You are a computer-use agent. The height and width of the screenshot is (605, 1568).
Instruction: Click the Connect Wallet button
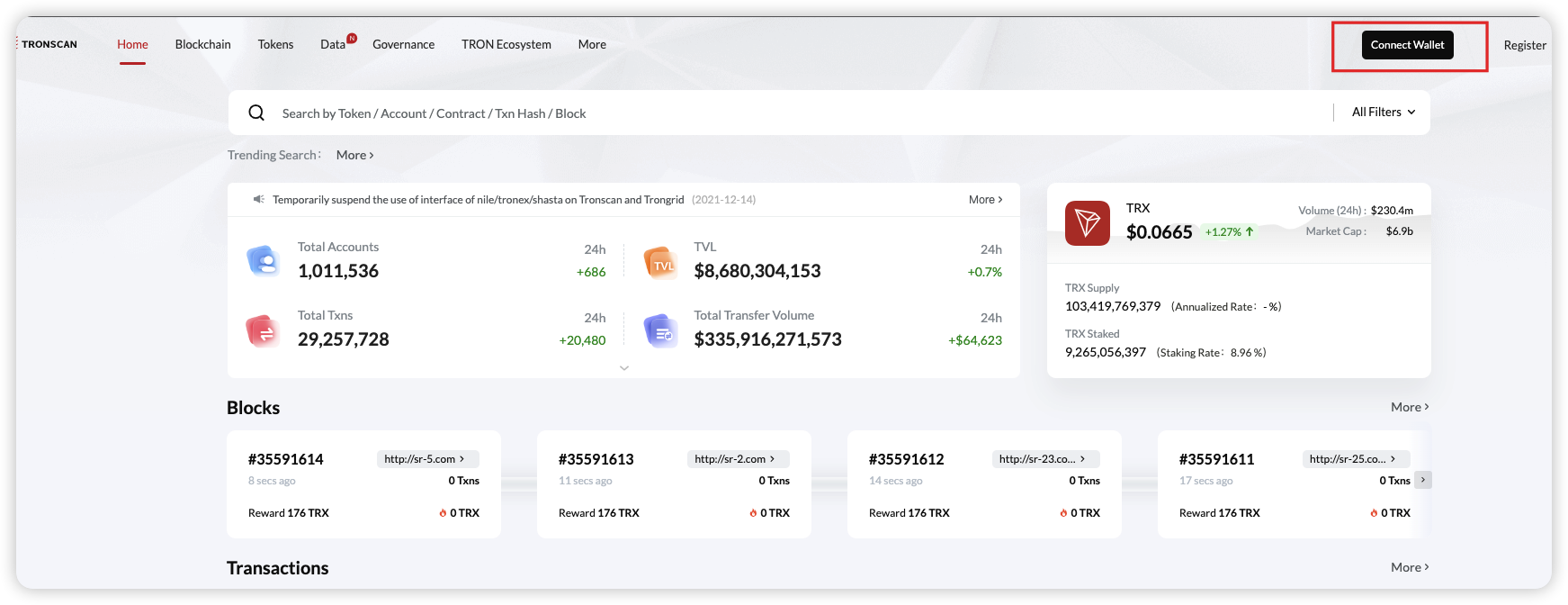click(x=1407, y=45)
